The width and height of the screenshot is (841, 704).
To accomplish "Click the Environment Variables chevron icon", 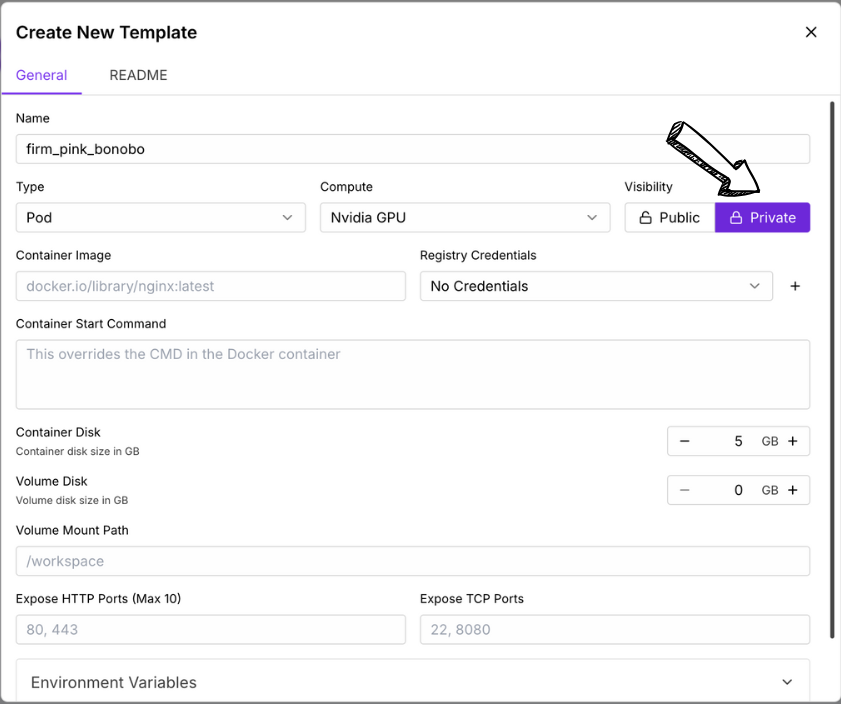I will point(787,682).
